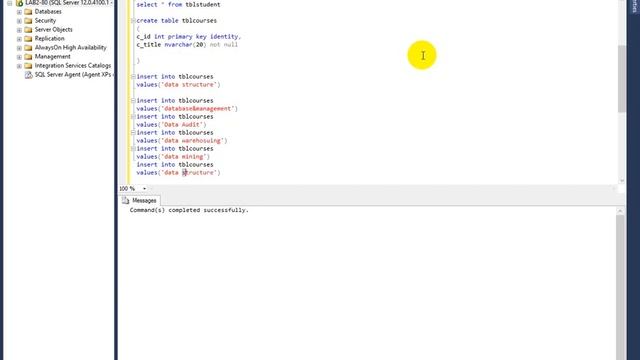This screenshot has width=640, height=360.
Task: Click the 'Data Audit' values line
Action: [x=171, y=124]
